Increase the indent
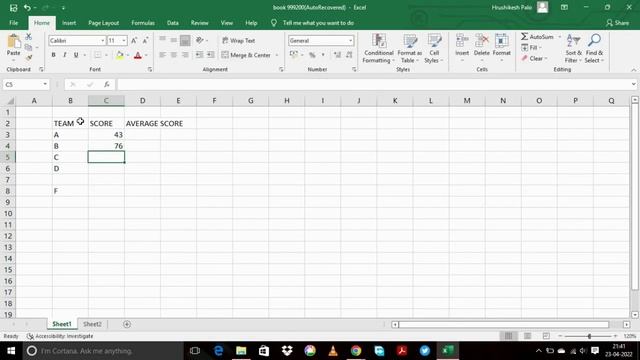 click(x=211, y=55)
